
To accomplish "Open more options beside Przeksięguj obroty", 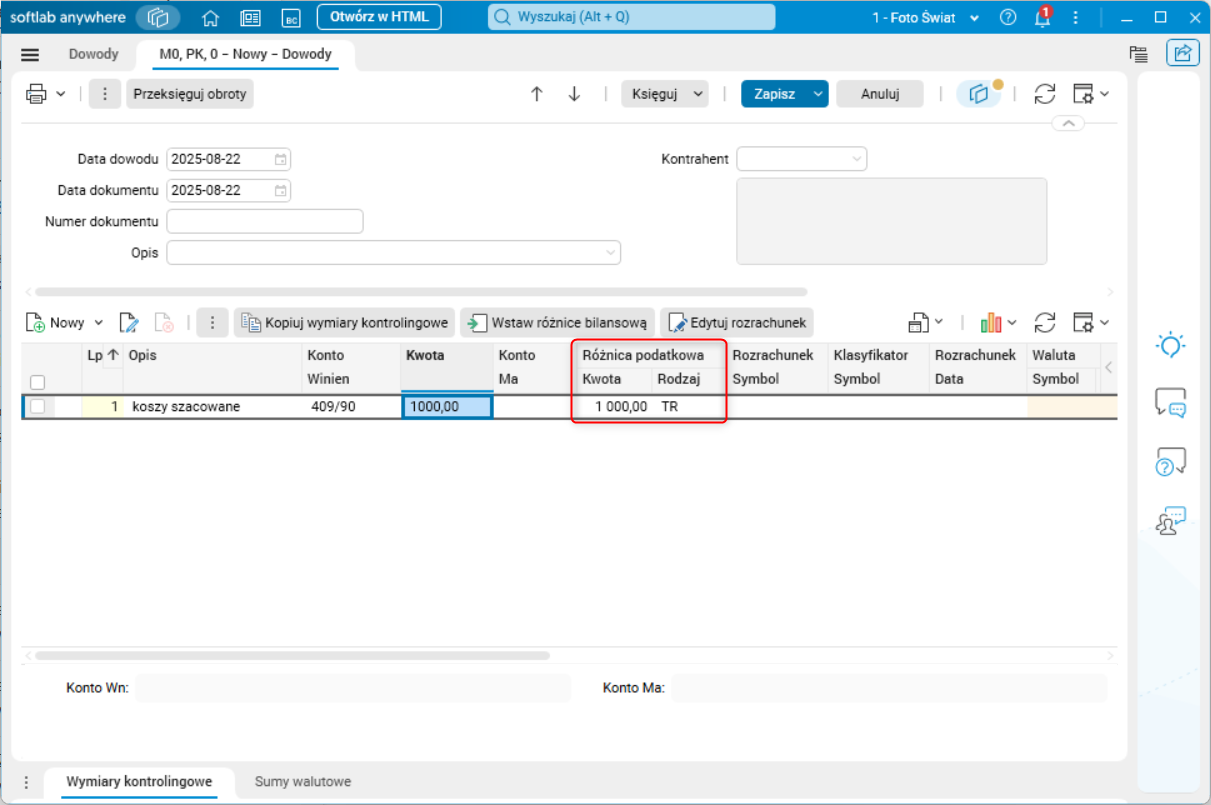I will [x=105, y=94].
